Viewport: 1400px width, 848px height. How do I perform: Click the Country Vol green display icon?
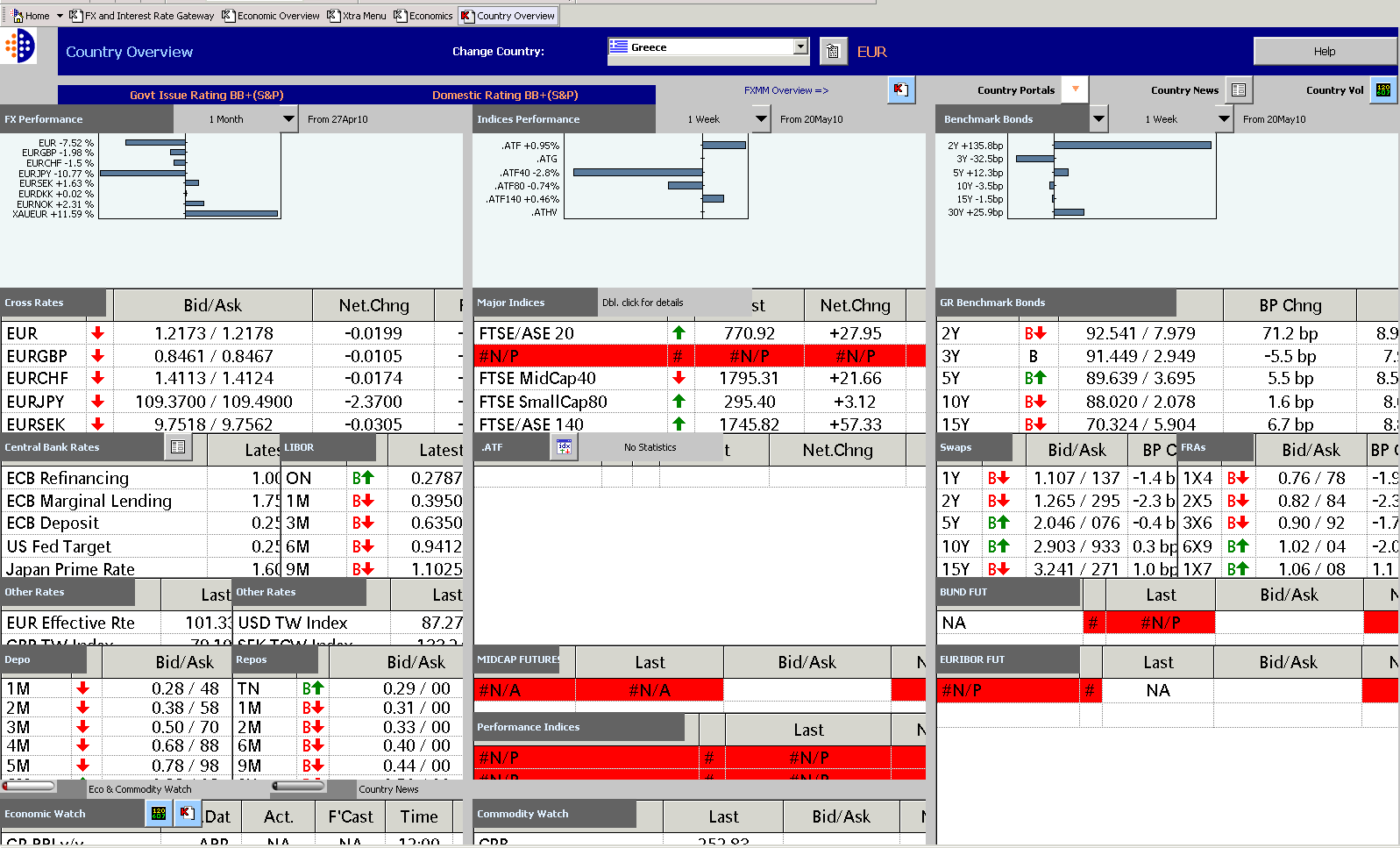pos(1383,89)
